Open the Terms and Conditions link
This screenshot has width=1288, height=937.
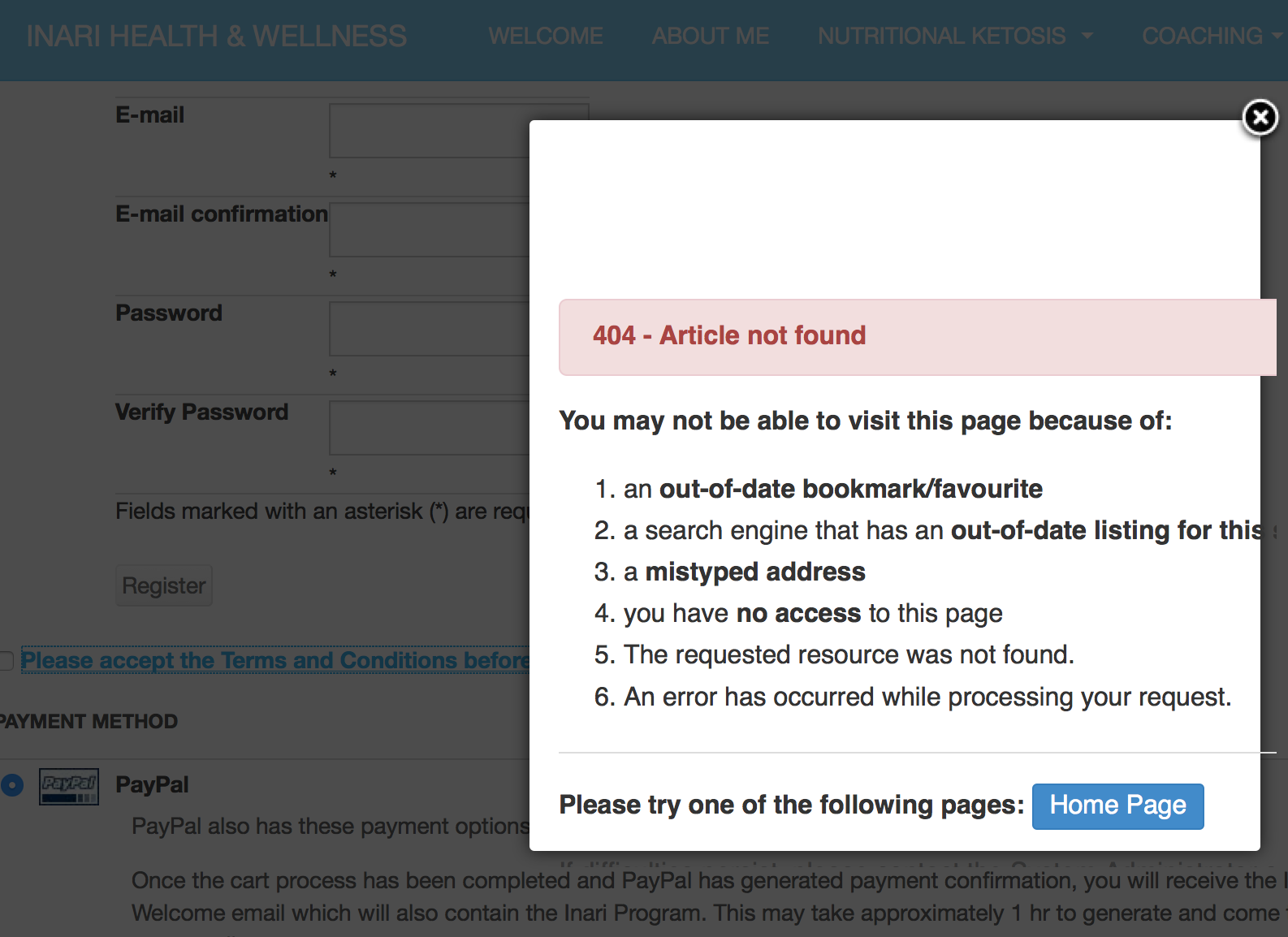tap(274, 661)
